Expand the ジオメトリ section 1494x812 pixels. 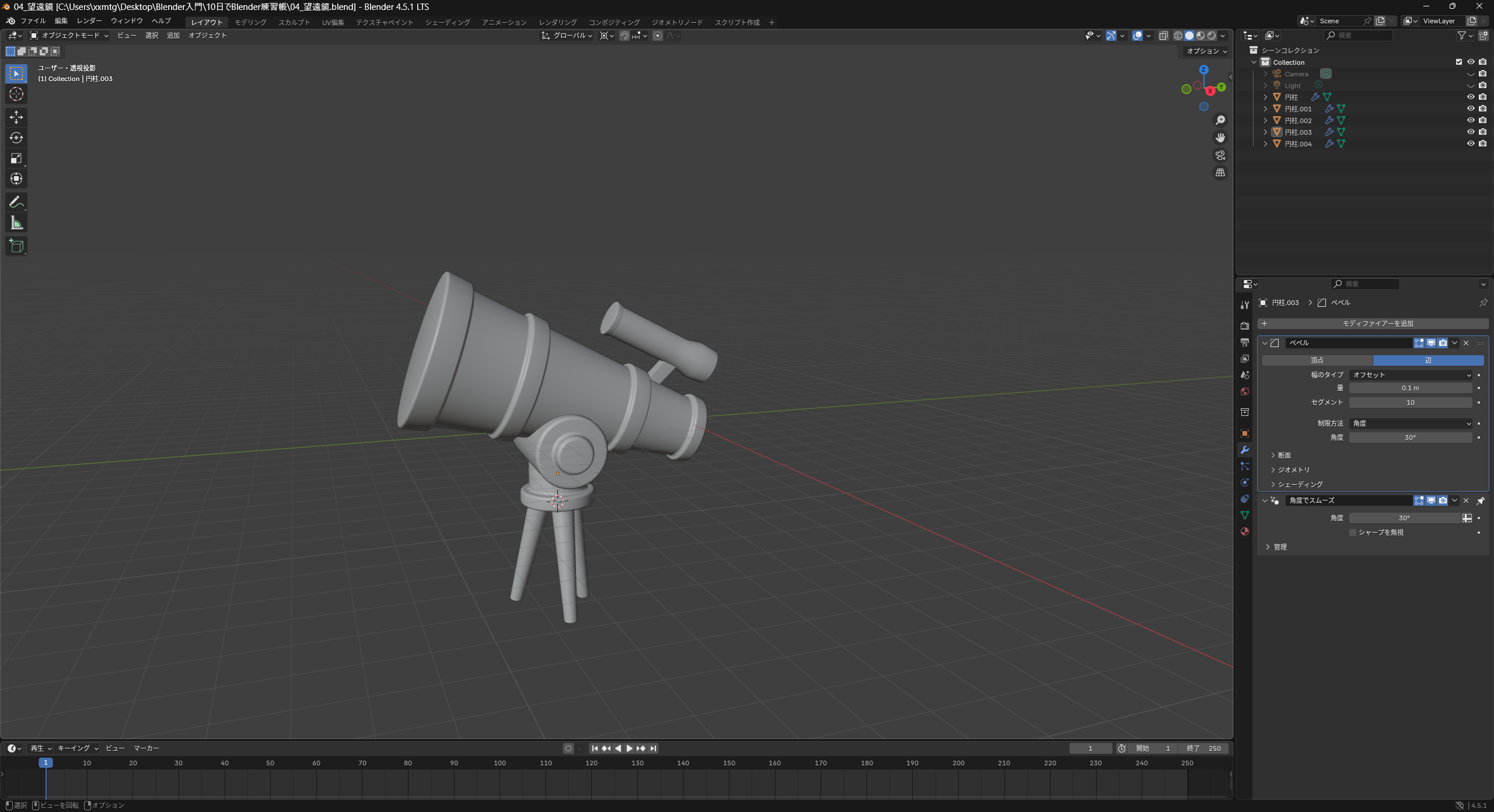click(1293, 470)
